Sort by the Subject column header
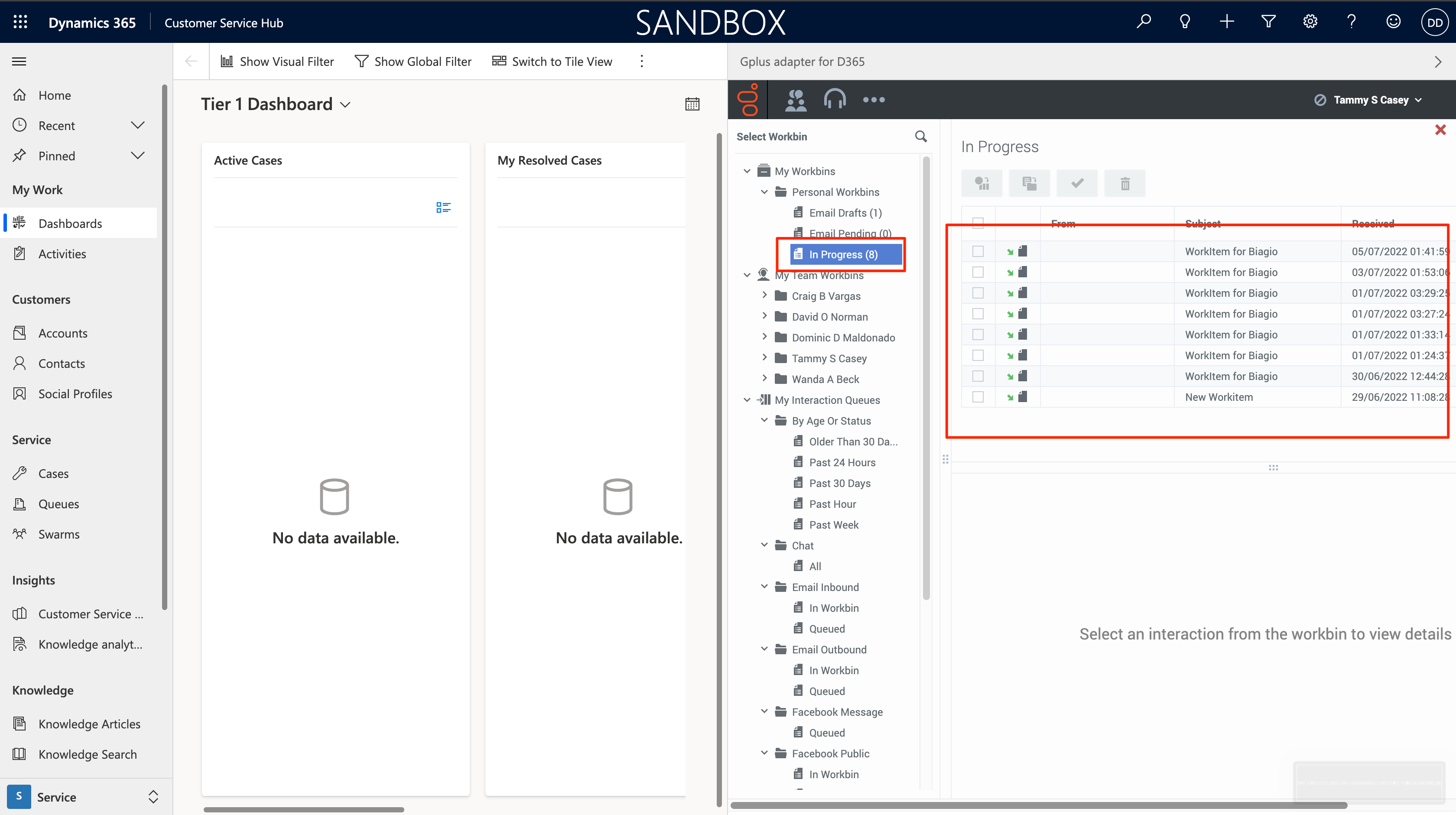The width and height of the screenshot is (1456, 815). [x=1202, y=223]
